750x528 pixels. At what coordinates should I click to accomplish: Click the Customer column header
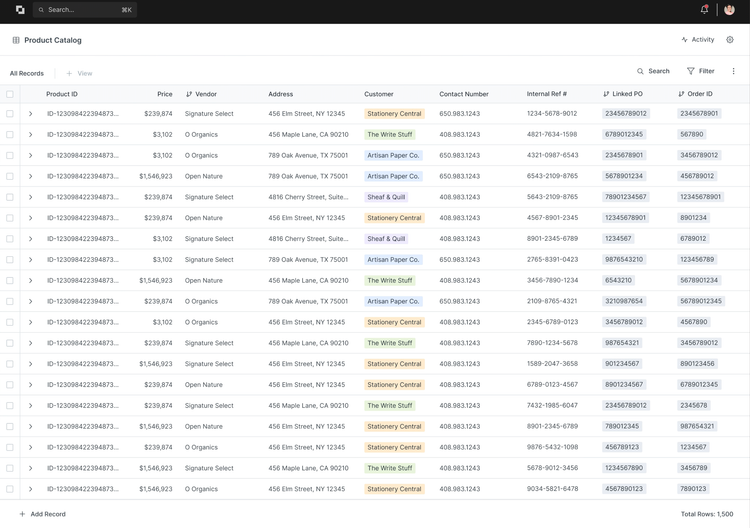point(379,94)
